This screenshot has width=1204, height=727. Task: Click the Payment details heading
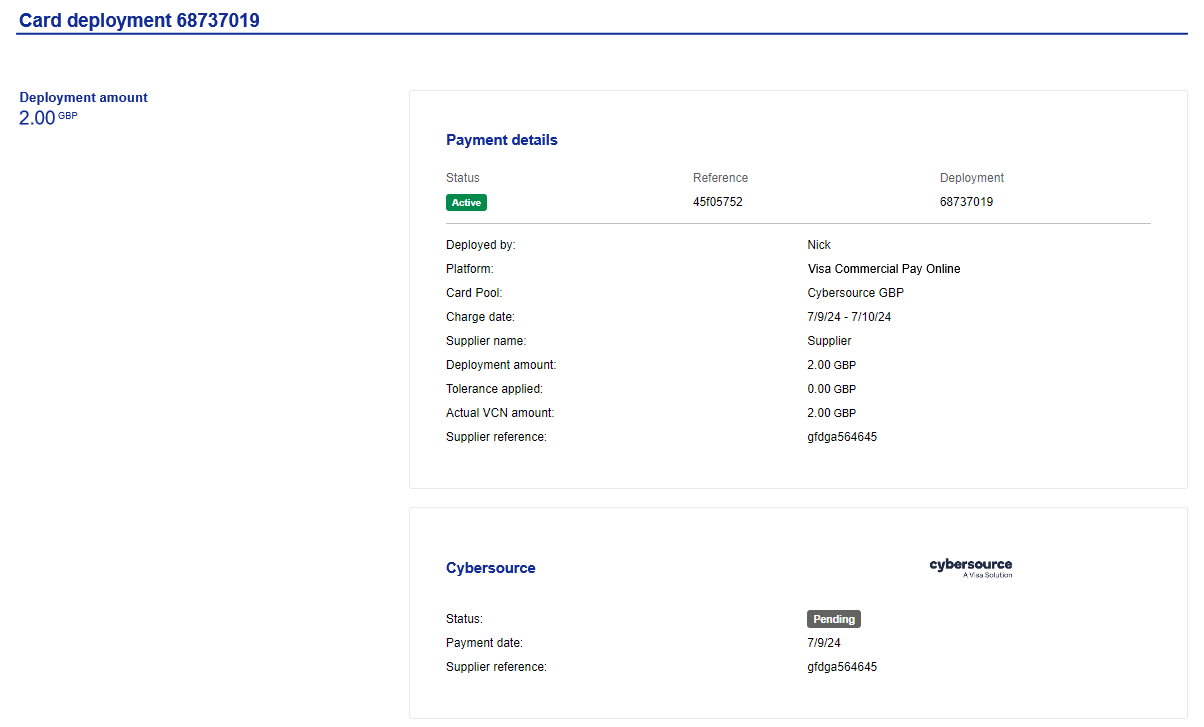pos(502,140)
